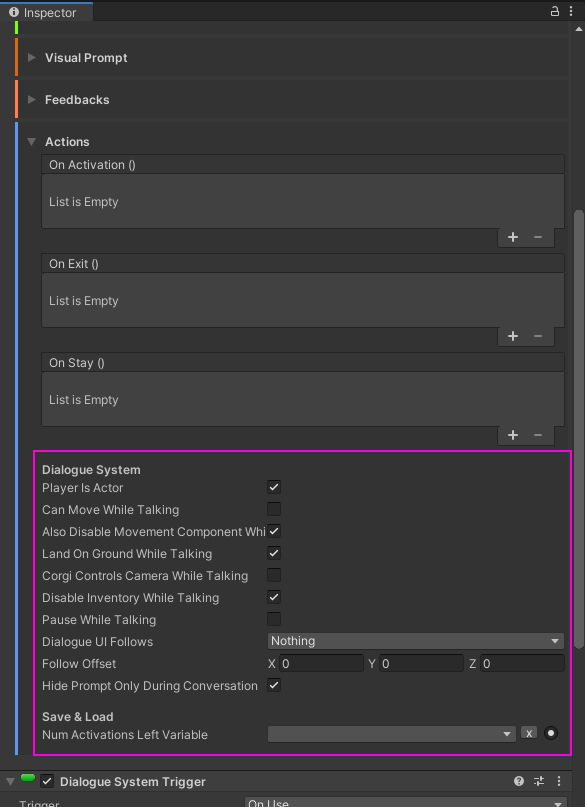This screenshot has width=585, height=807.
Task: Toggle Disable Inventory While Talking
Action: pos(274,597)
